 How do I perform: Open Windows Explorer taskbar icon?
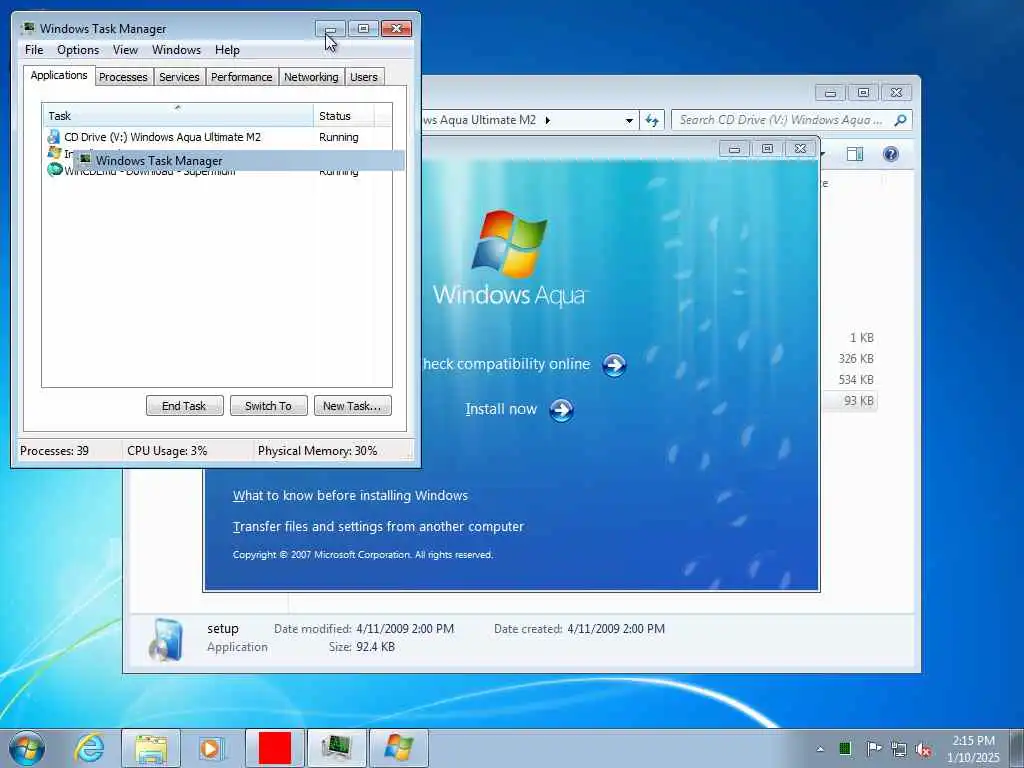click(151, 748)
